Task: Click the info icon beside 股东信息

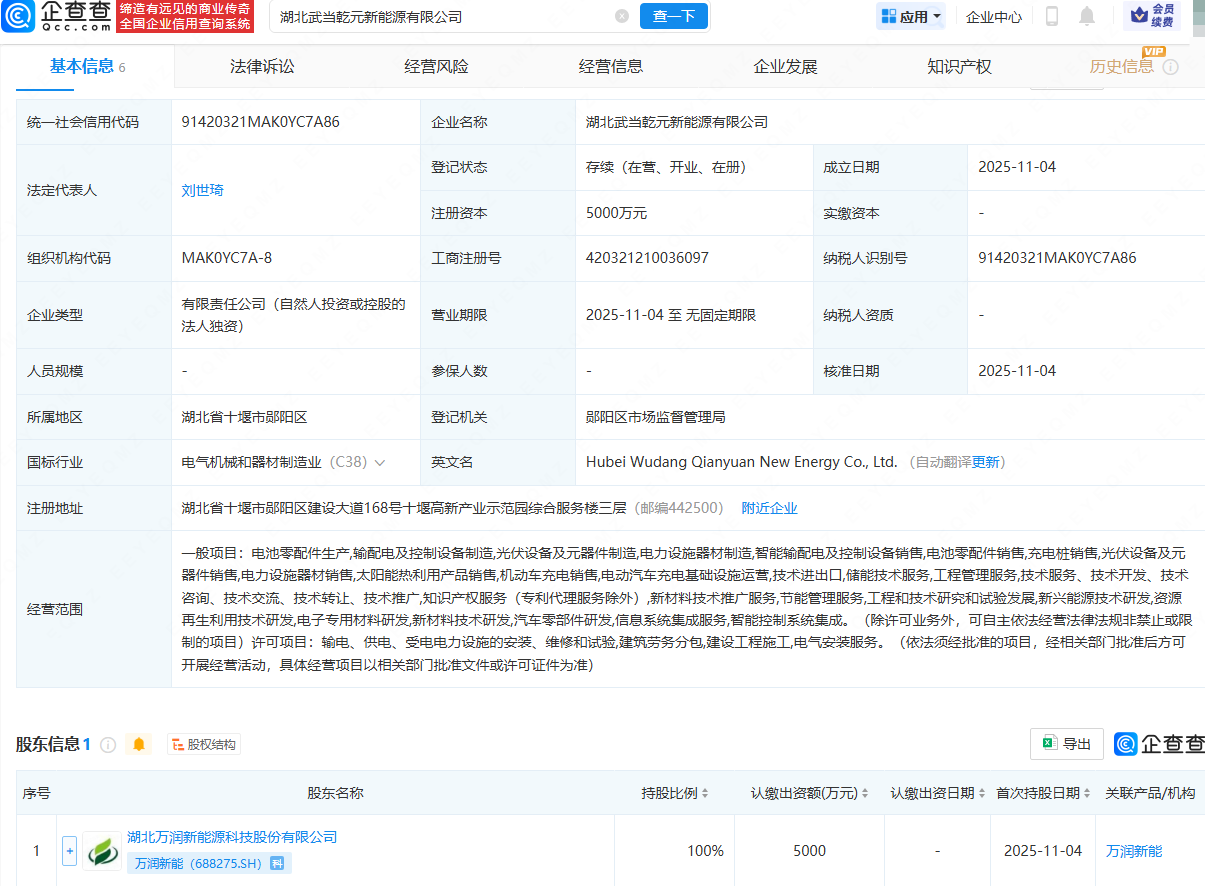Action: coord(108,745)
